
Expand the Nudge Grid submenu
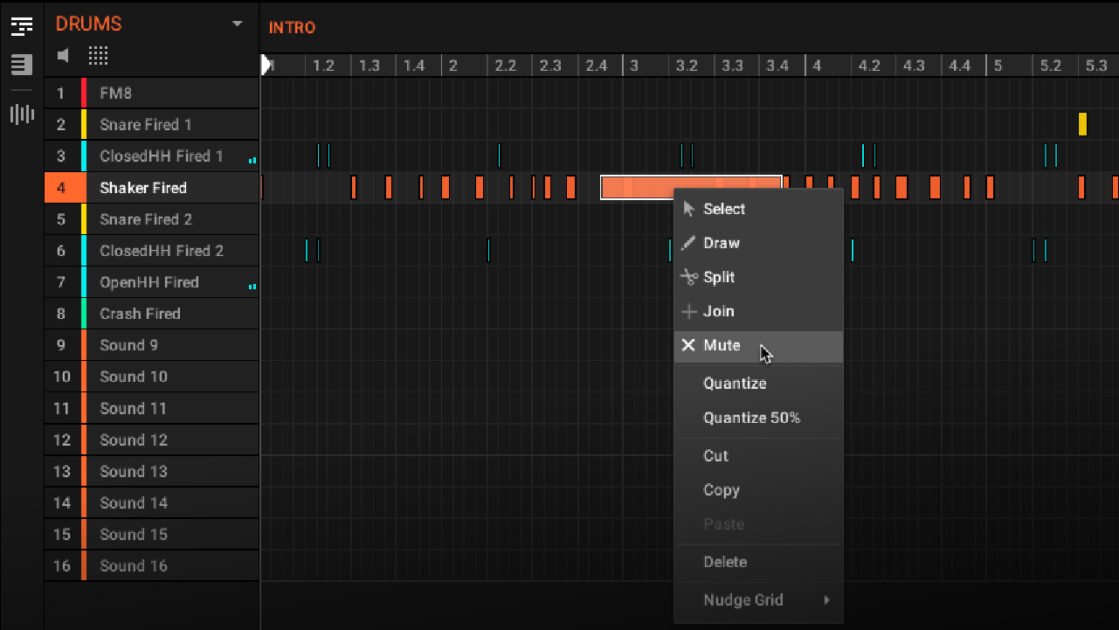759,600
